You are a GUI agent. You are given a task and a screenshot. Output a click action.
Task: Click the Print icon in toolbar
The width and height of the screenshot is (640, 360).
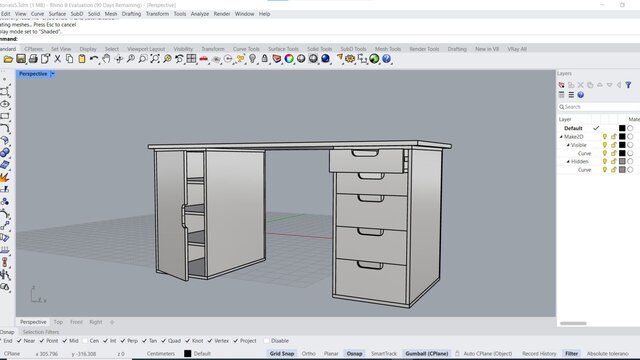[33, 59]
